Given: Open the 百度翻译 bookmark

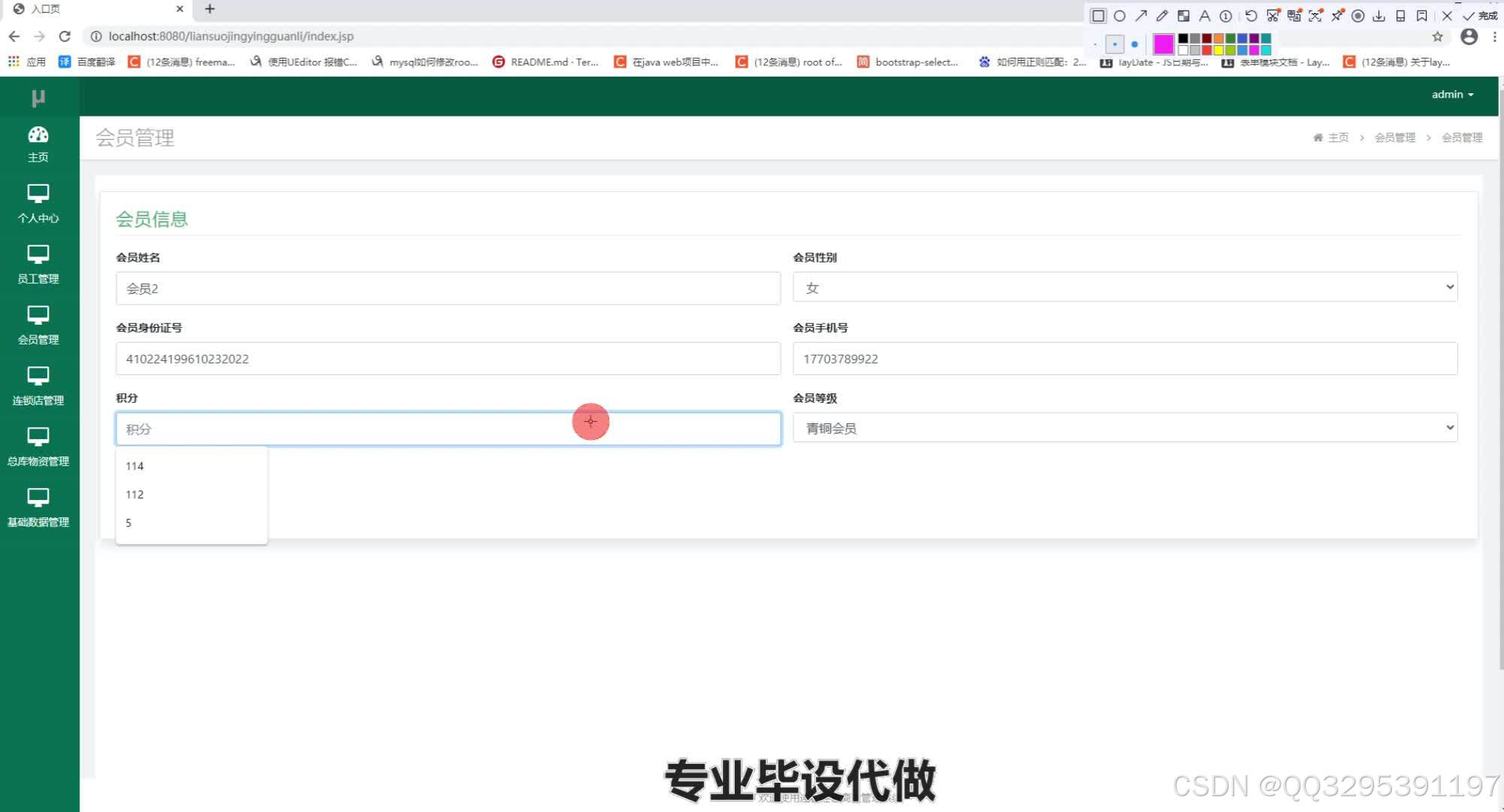Looking at the screenshot, I should (x=87, y=62).
